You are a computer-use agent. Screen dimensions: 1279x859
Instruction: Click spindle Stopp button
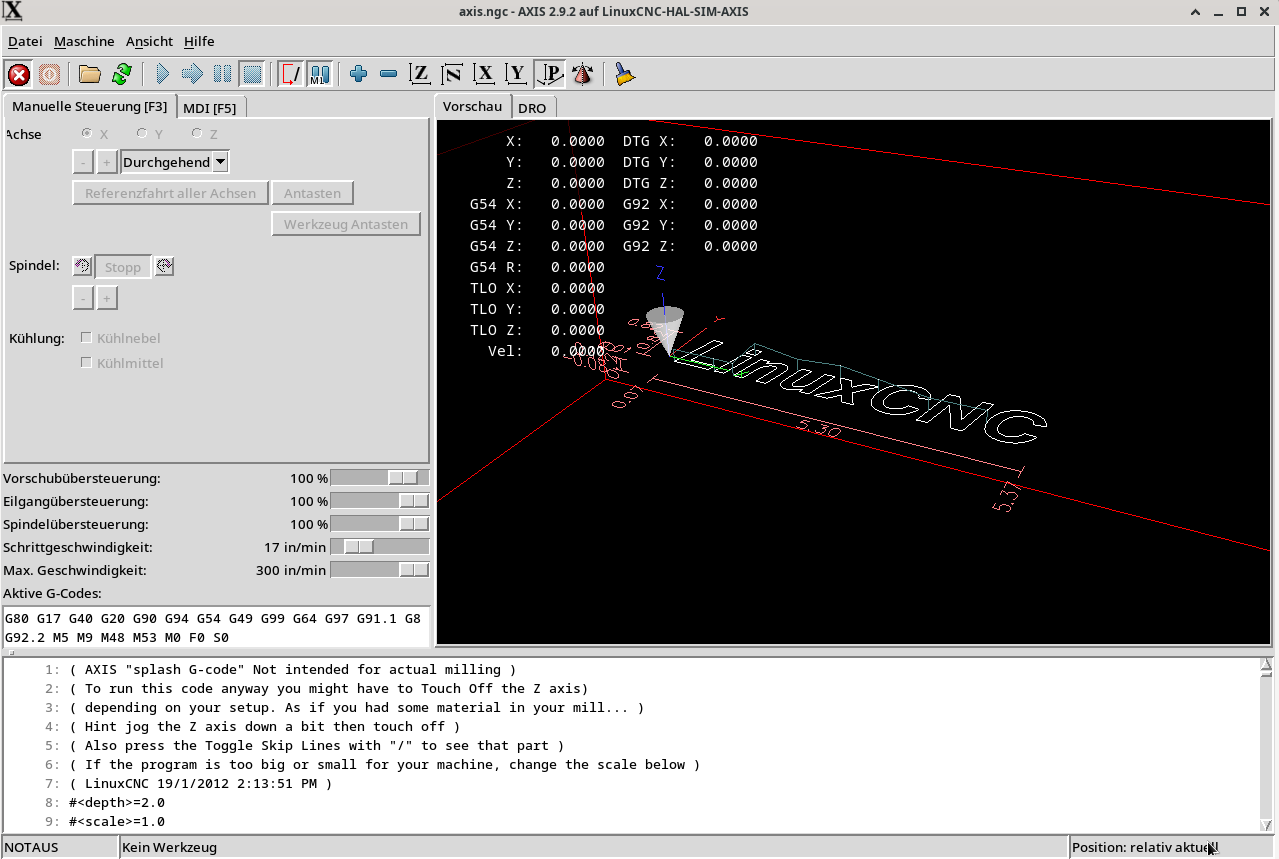123,267
